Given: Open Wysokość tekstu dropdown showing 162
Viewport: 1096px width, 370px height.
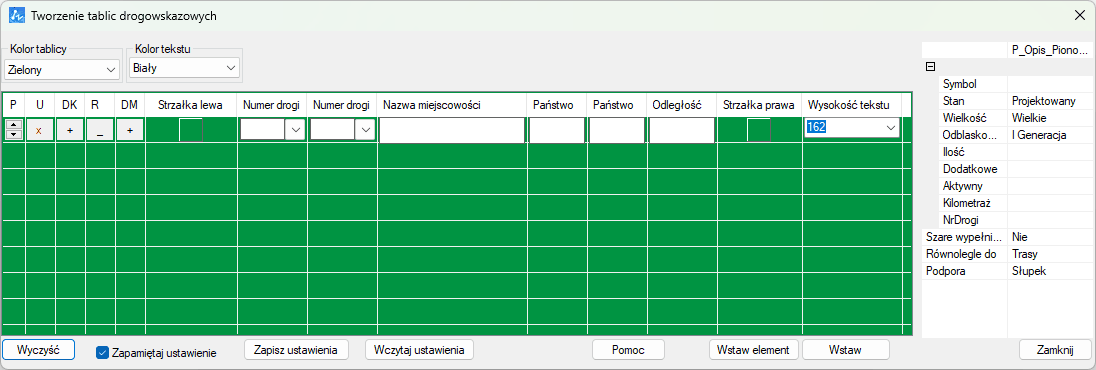Looking at the screenshot, I should point(852,127).
